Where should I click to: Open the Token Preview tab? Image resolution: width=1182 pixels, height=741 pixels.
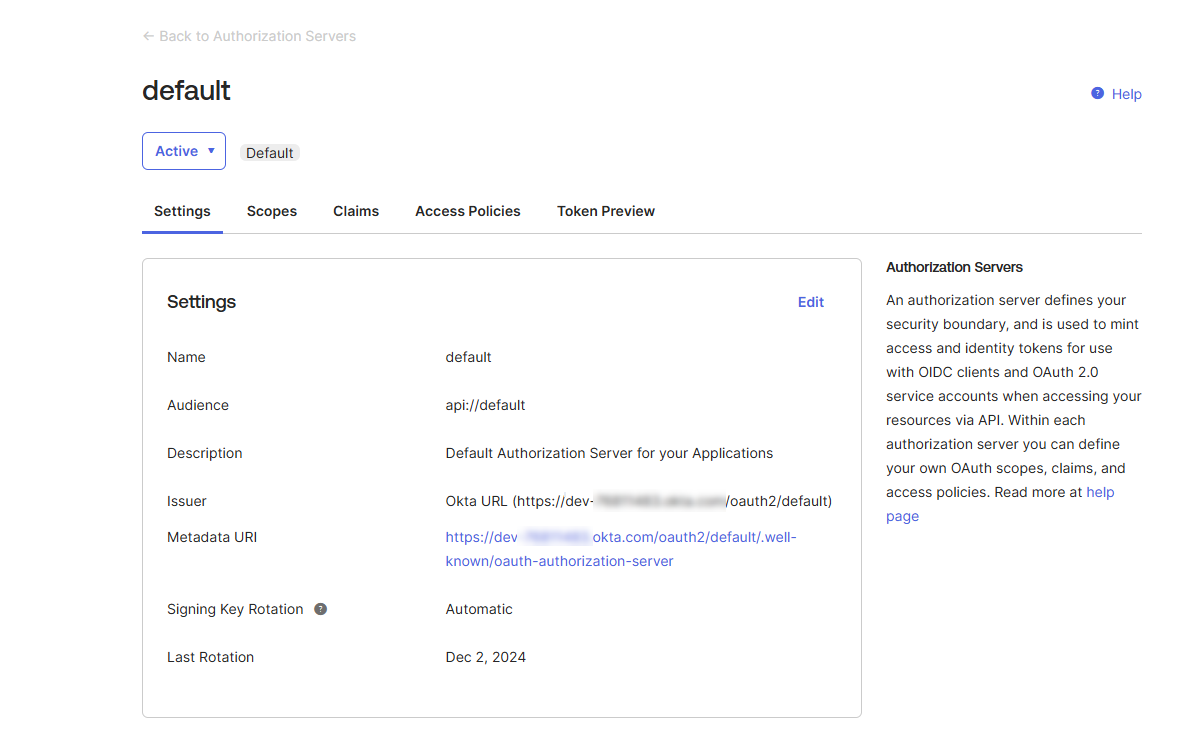pyautogui.click(x=606, y=211)
